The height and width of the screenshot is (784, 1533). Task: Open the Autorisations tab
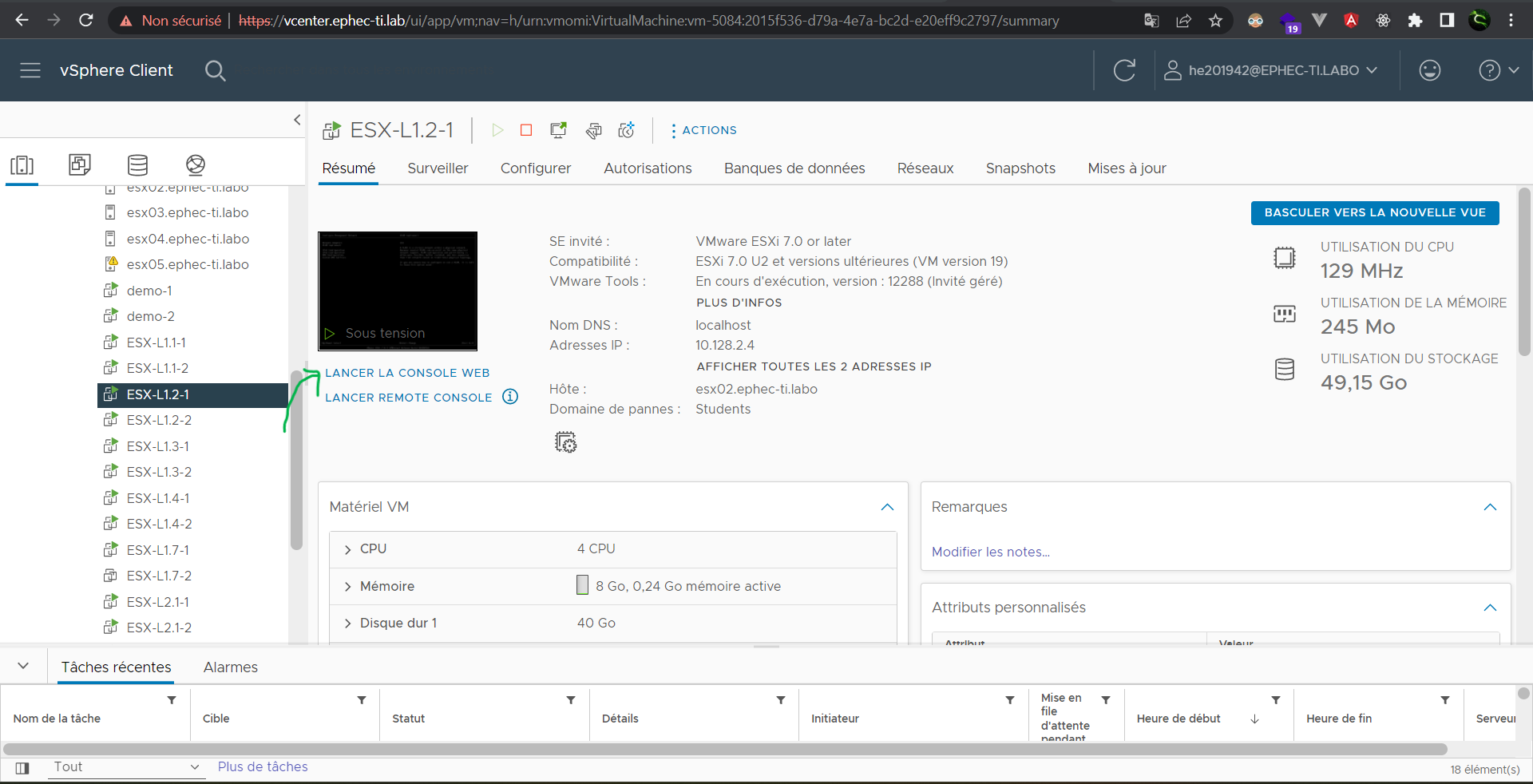click(648, 168)
